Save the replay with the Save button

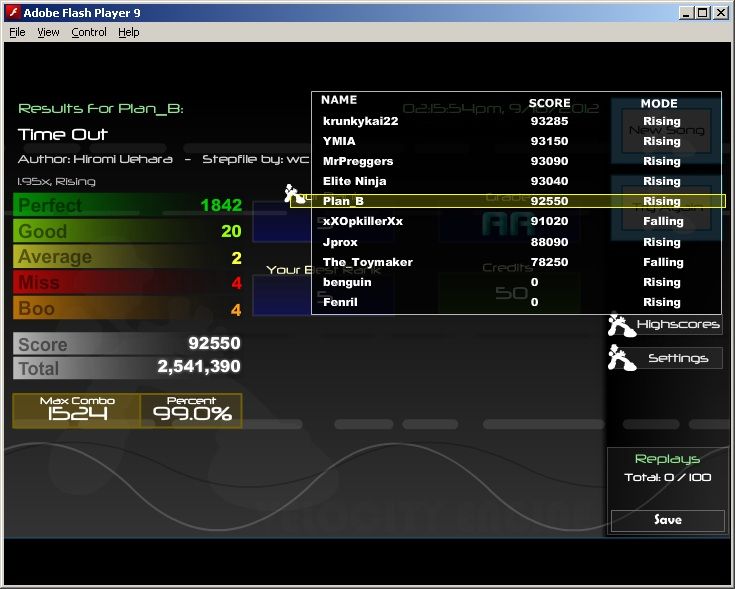pos(667,520)
